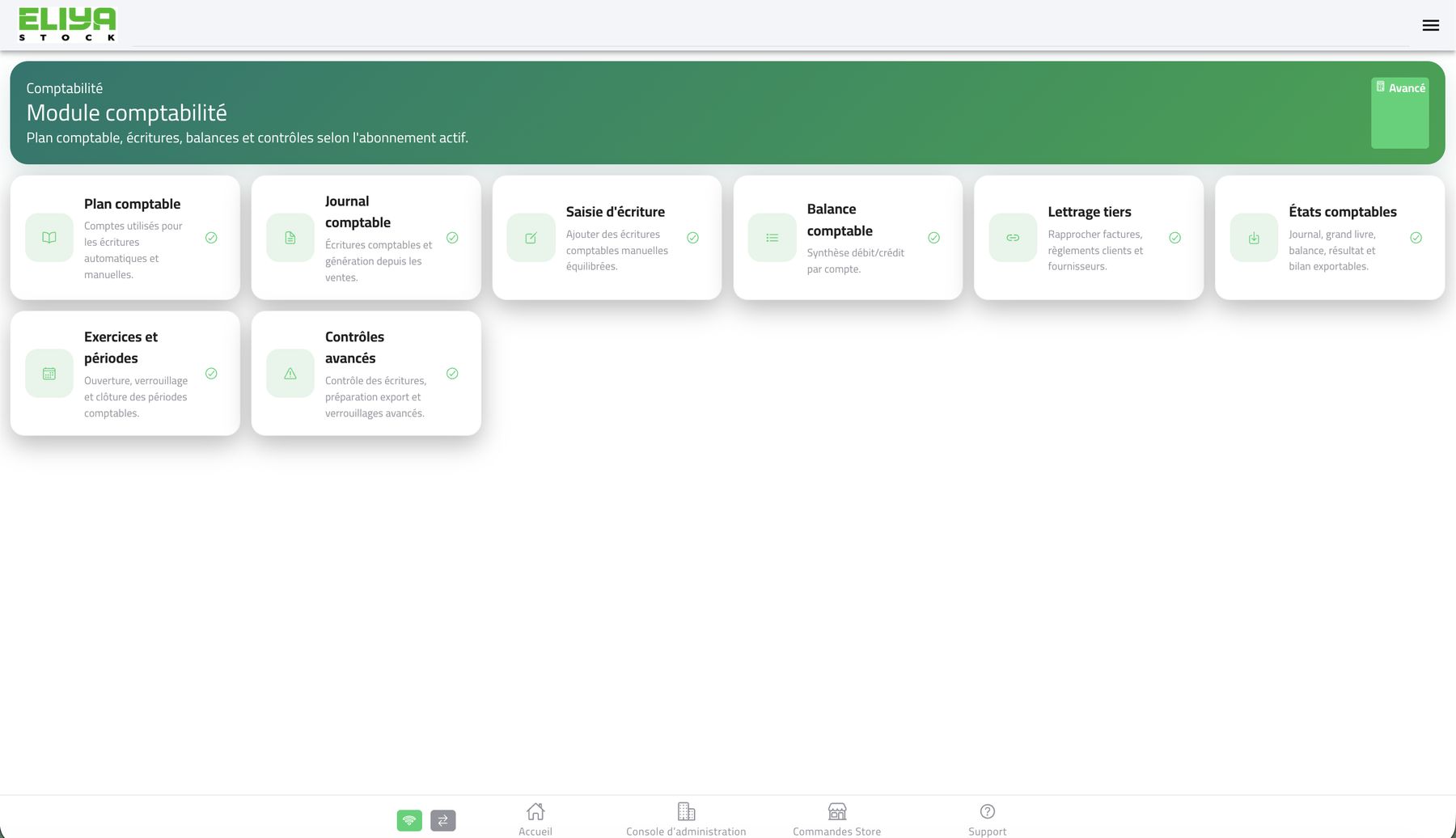
Task: Click the Saisie d'écriture edit icon
Action: (531, 238)
